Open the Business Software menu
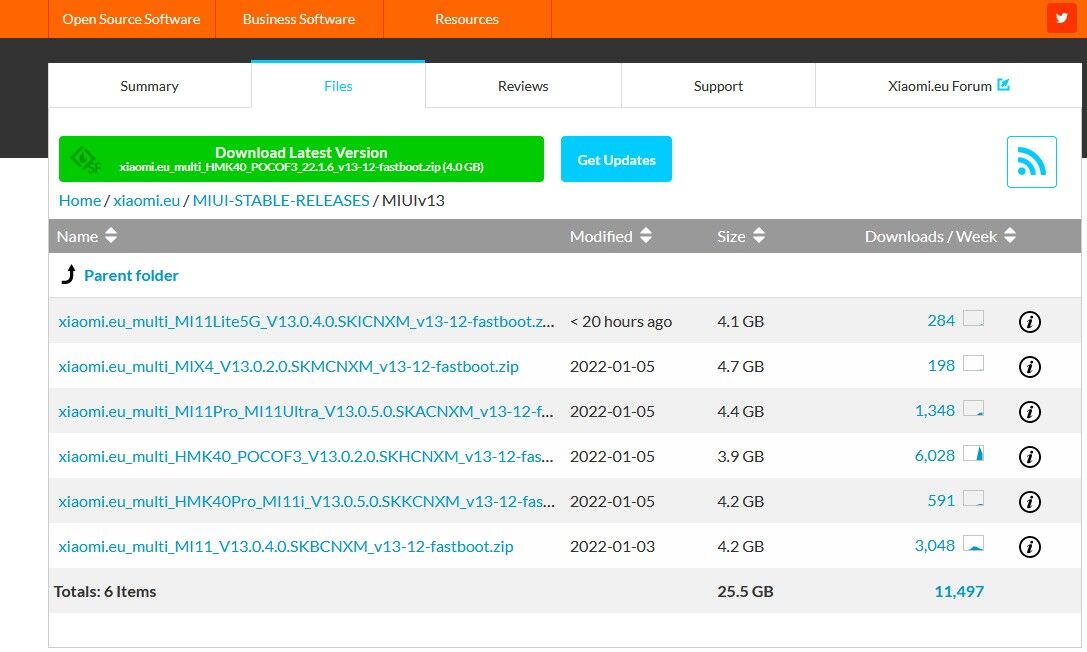1087x652 pixels. pos(299,19)
